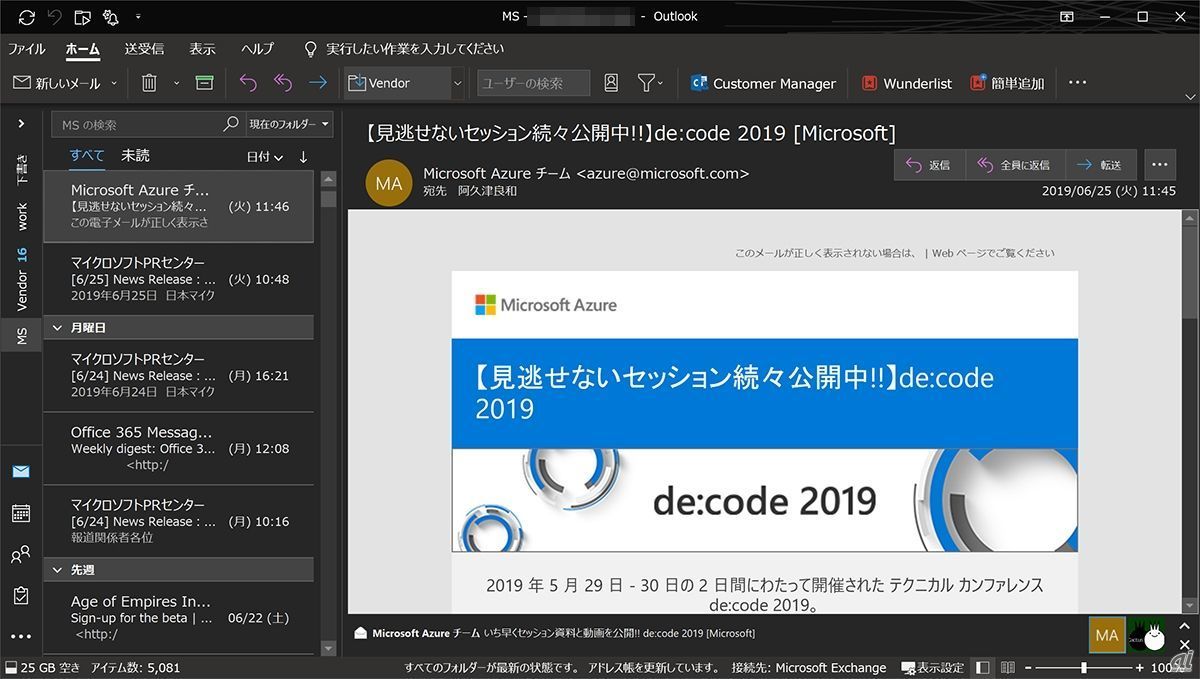
Task: Click the Archive box icon in toolbar
Action: [x=205, y=83]
